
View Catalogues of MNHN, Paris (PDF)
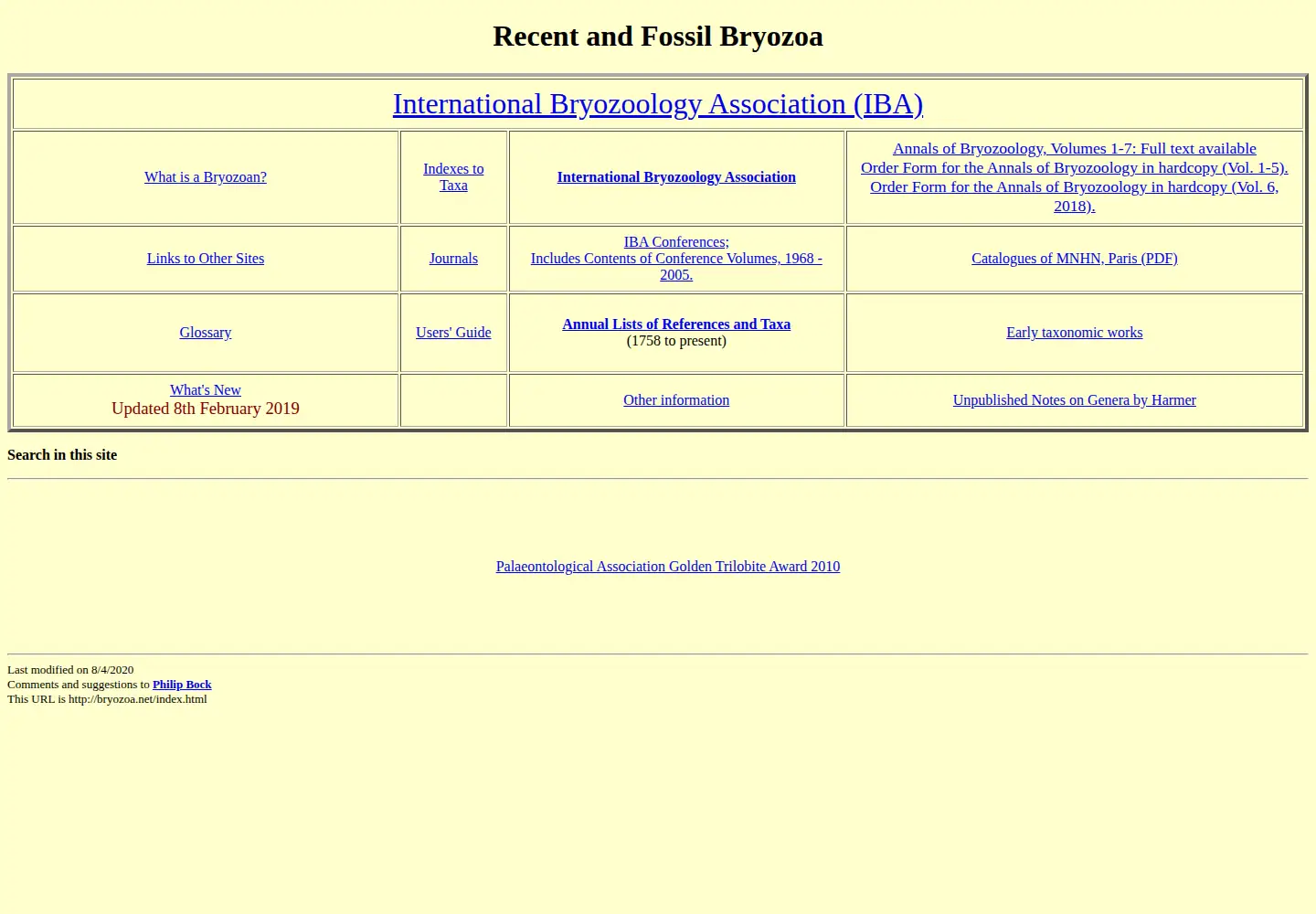tap(1075, 259)
